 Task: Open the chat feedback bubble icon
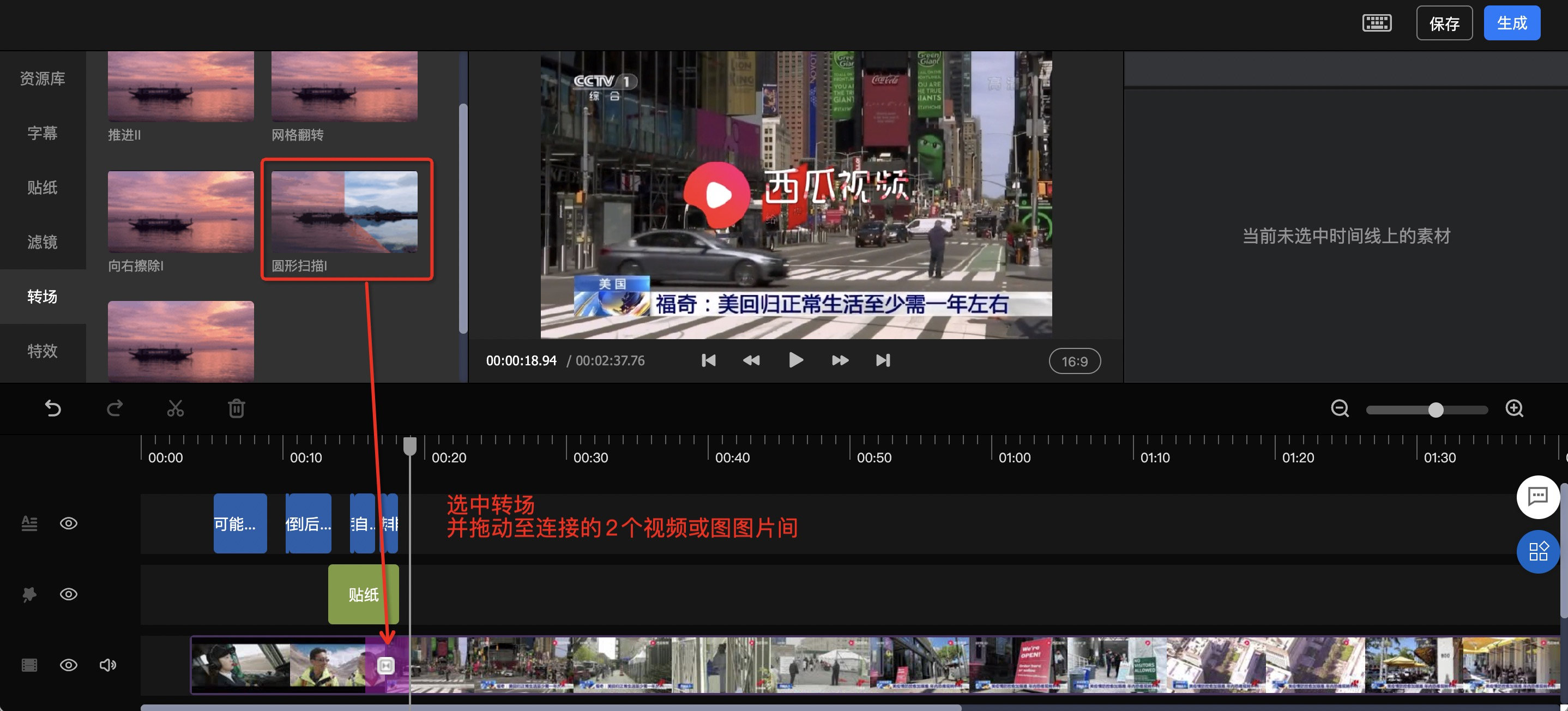[1537, 496]
